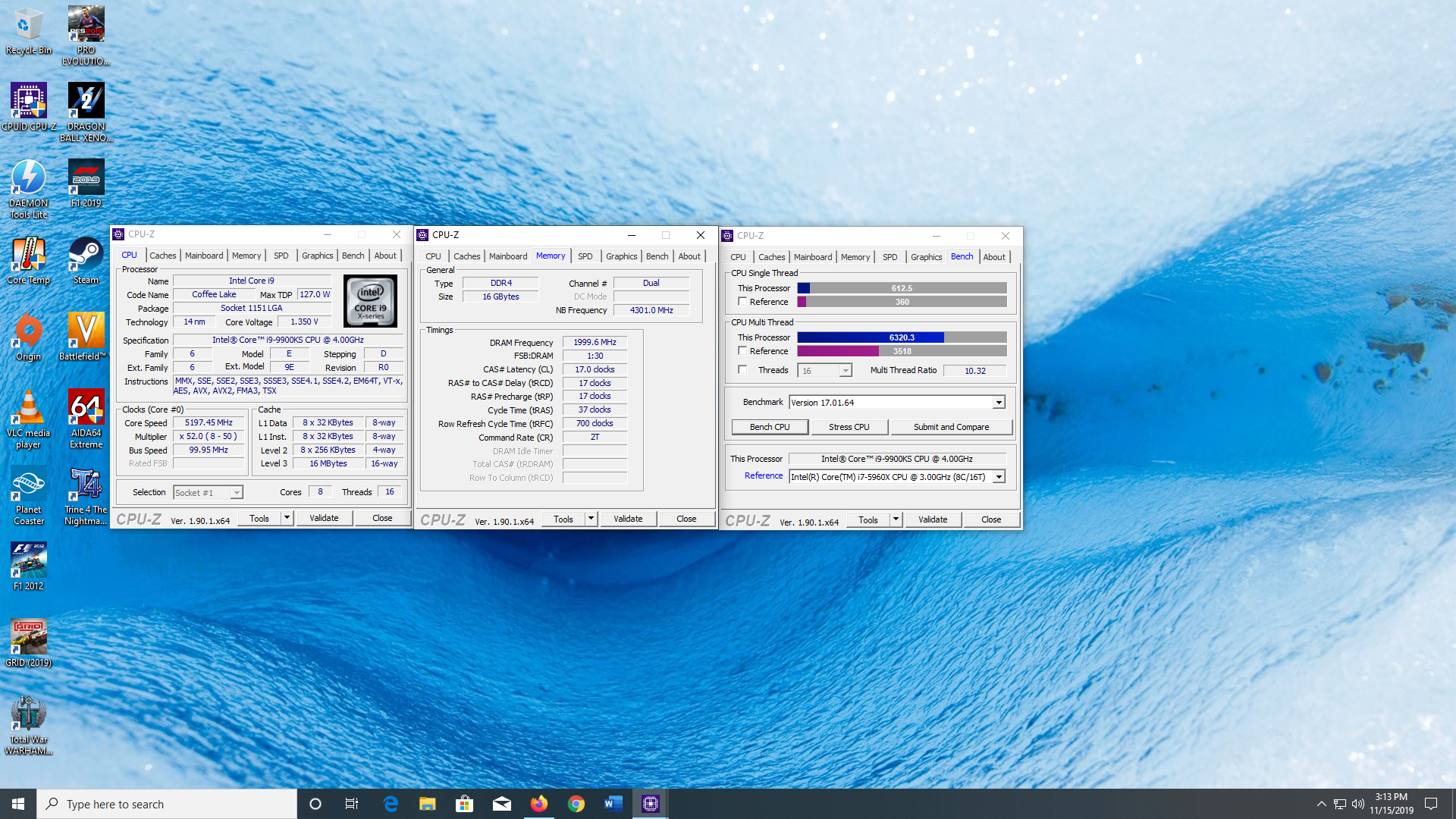Open SPD tab in Memory window
The image size is (1456, 819).
[585, 256]
